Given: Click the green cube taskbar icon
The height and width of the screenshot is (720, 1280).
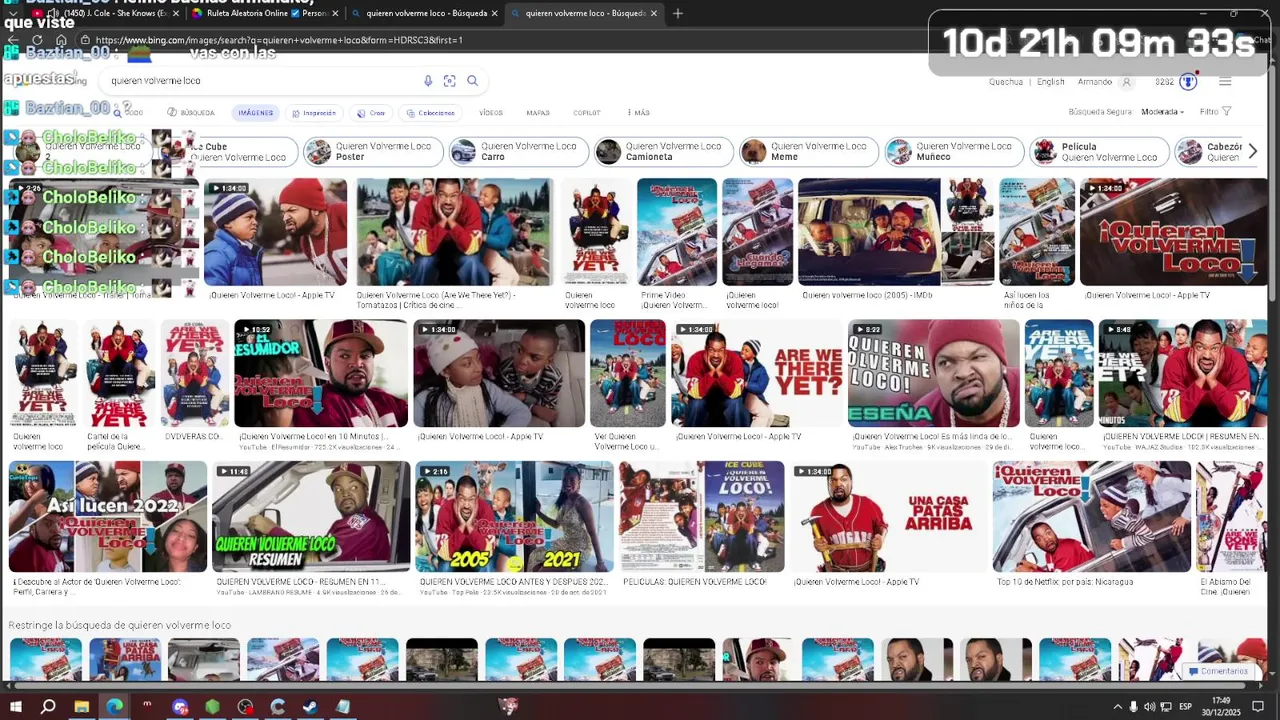Looking at the screenshot, I should tap(212, 706).
